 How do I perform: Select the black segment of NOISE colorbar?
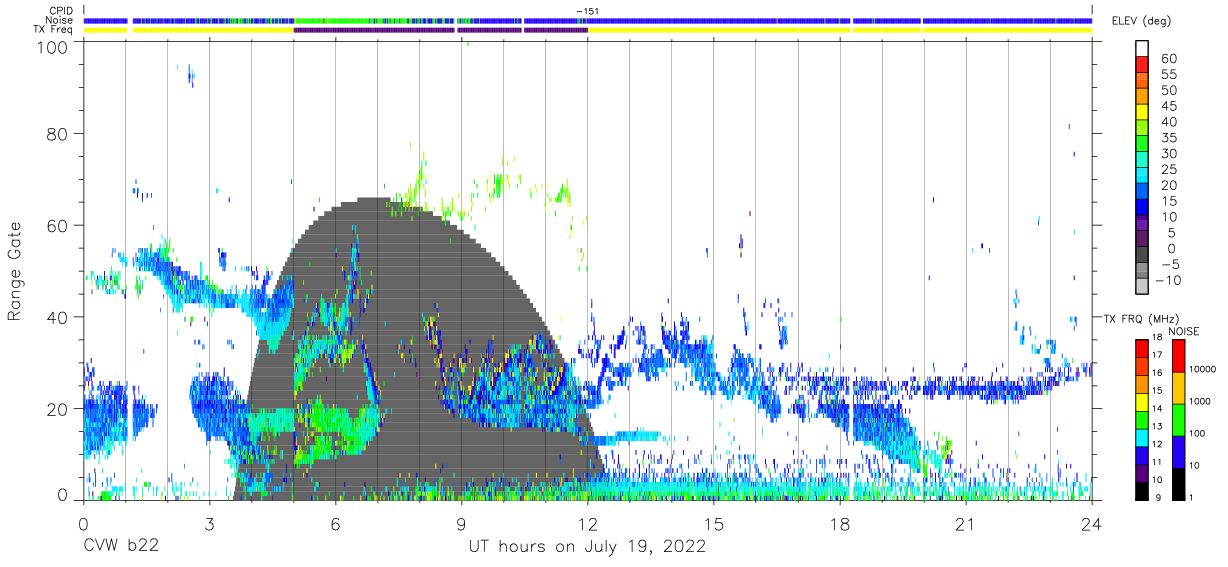1178,484
